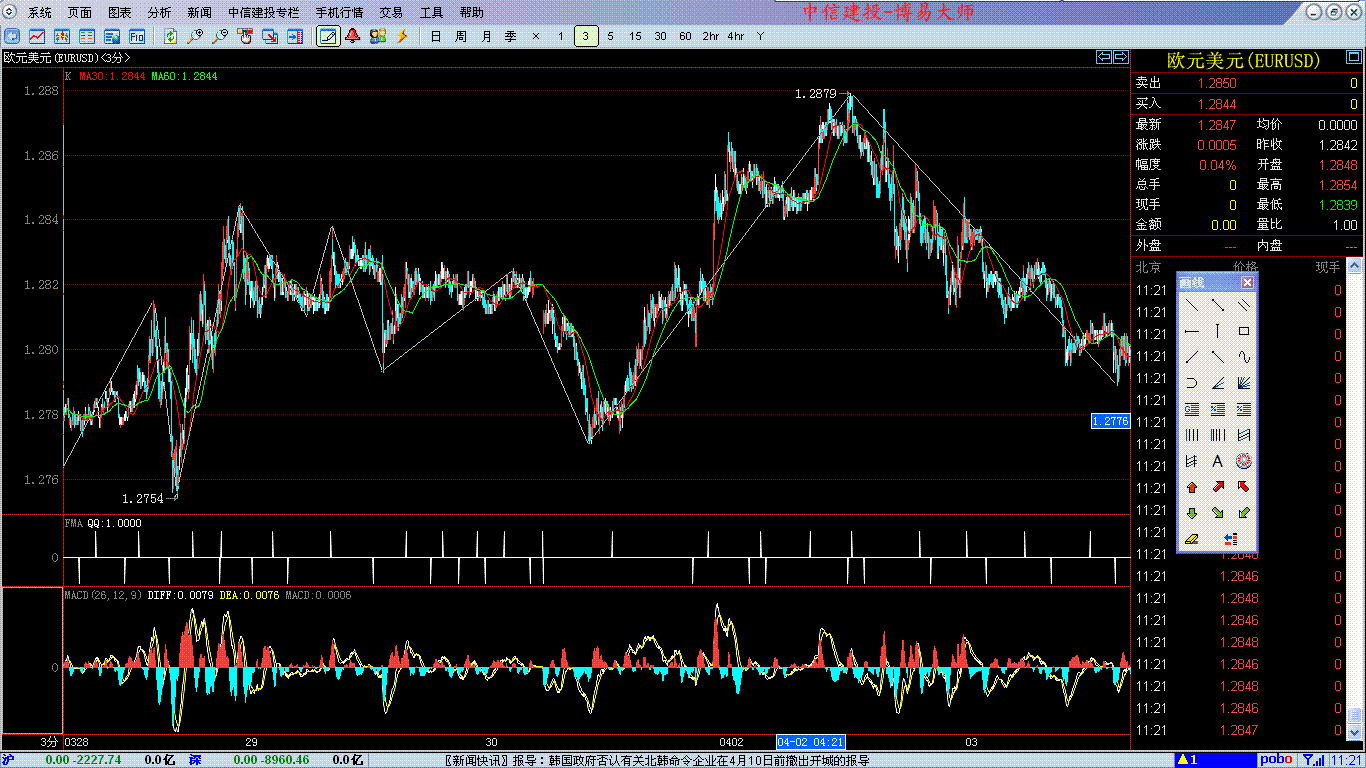The height and width of the screenshot is (768, 1366).
Task: Click the tick list scroll up arrow
Action: click(1355, 266)
